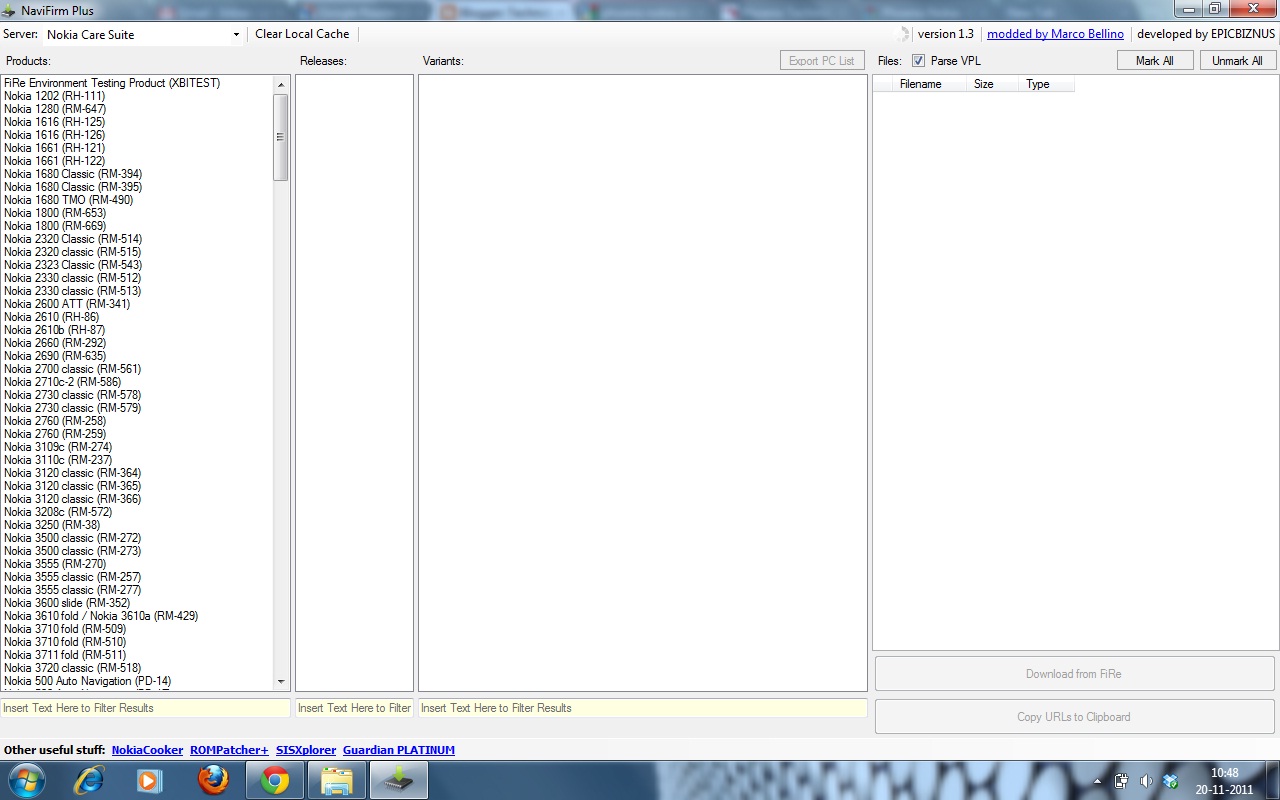Select Nokia 1680 Classic (RM-394)

pyautogui.click(x=73, y=174)
